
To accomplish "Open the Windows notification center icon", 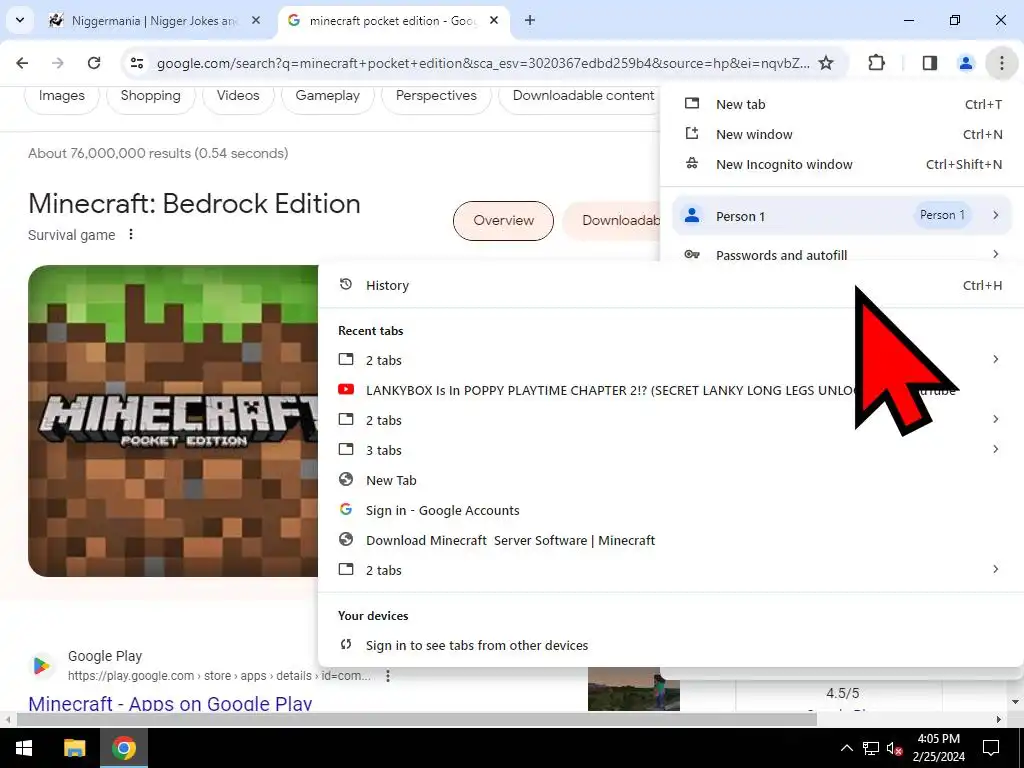I will [991, 748].
